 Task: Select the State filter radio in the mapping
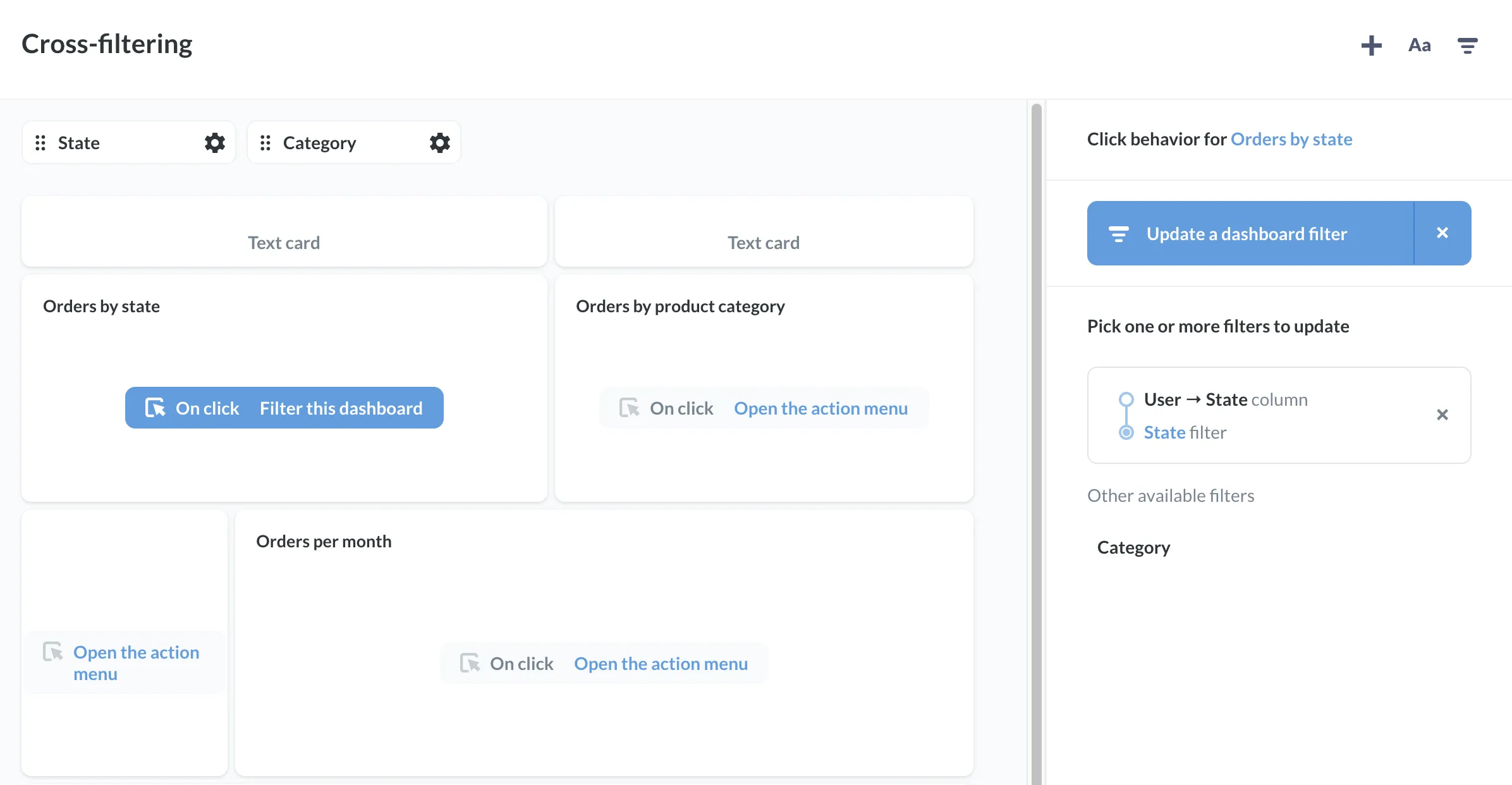click(x=1125, y=432)
